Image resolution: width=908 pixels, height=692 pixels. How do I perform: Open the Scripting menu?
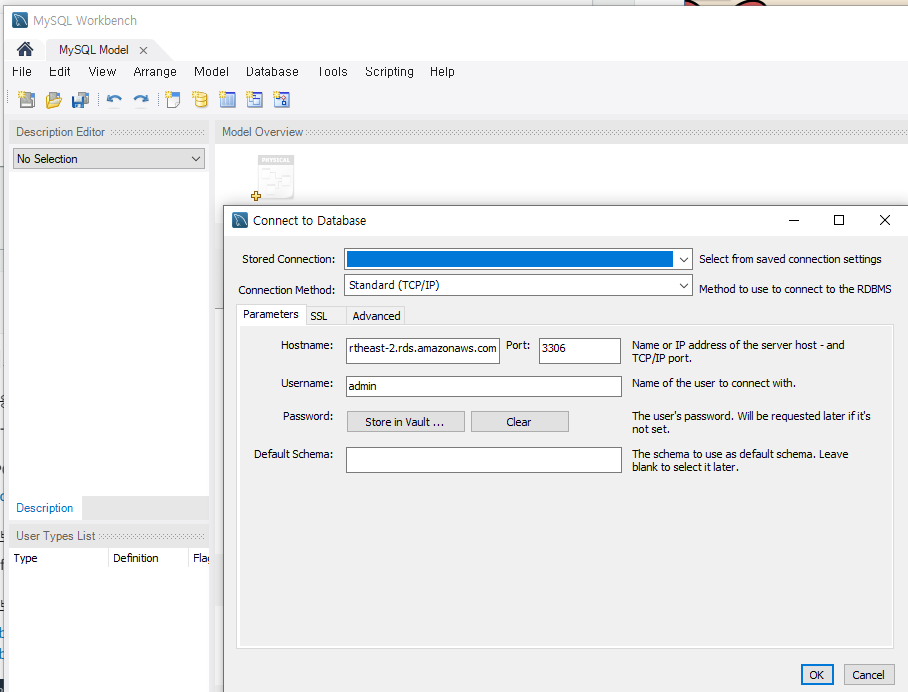(x=389, y=72)
